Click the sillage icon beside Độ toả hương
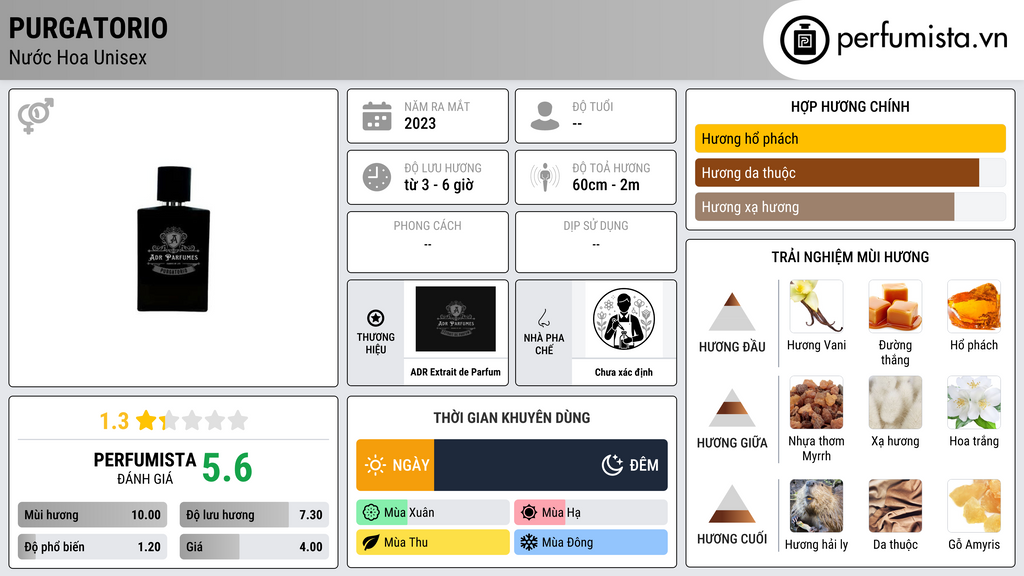The image size is (1024, 576). point(545,177)
